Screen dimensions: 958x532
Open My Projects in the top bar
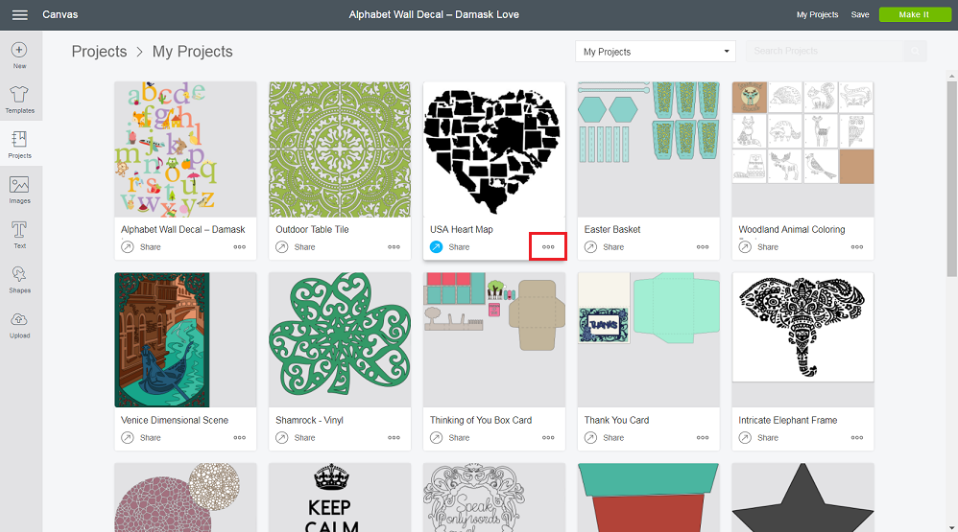[x=817, y=15]
